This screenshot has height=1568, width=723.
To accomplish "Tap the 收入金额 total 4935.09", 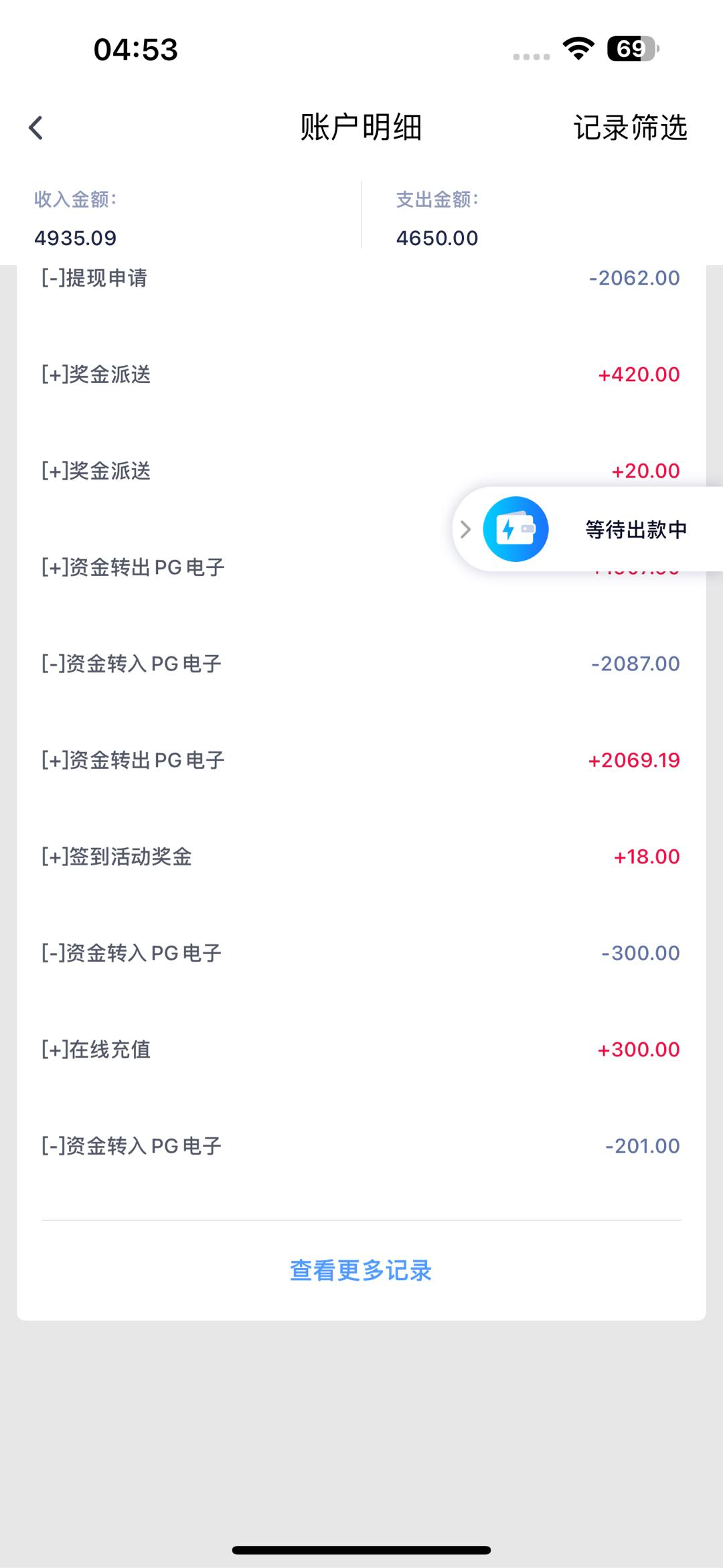I will 76,238.
